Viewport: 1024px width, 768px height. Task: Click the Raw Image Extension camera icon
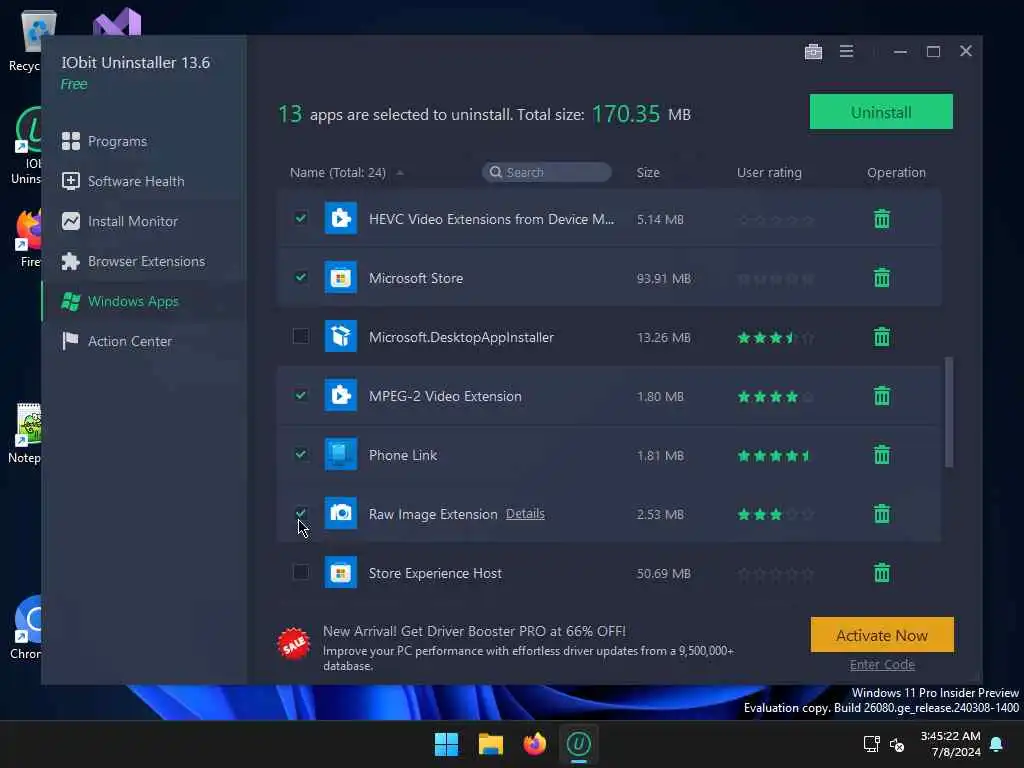[341, 513]
